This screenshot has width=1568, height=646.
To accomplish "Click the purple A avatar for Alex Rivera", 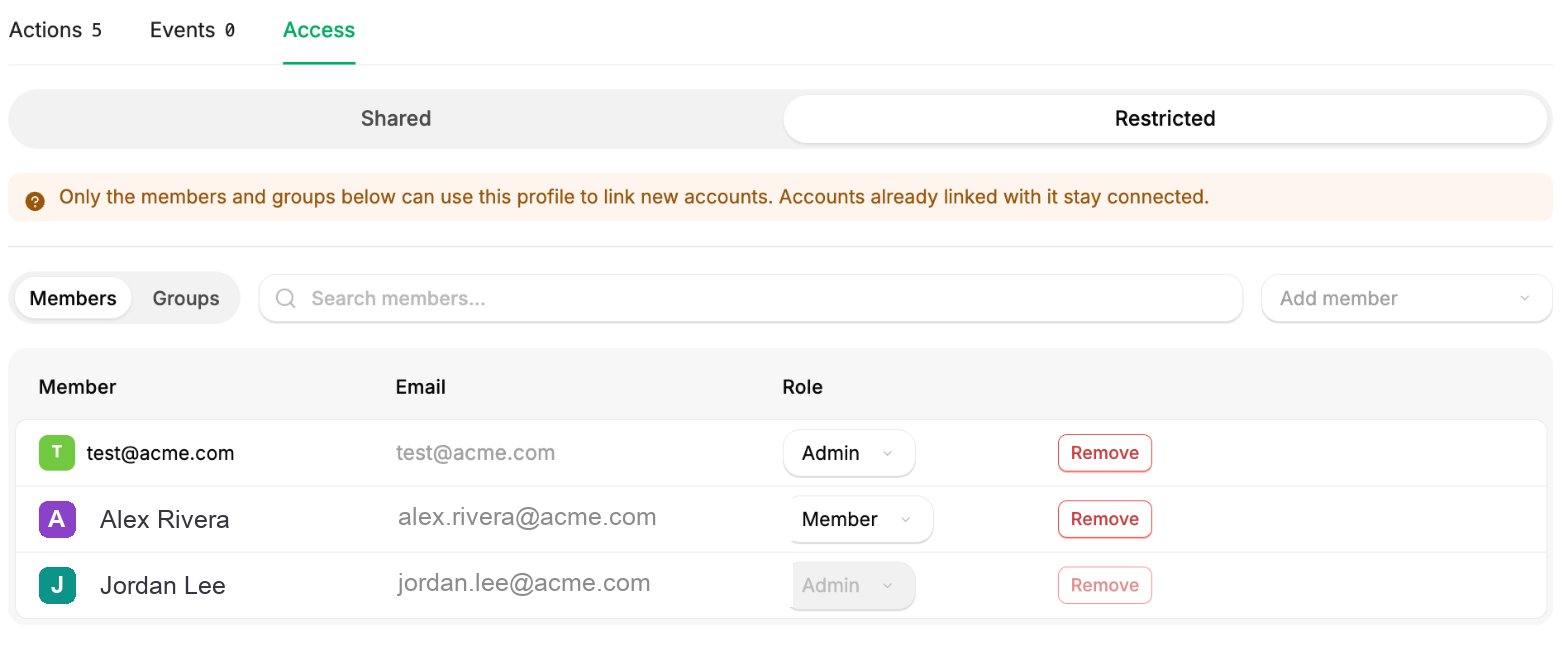I will tap(57, 519).
